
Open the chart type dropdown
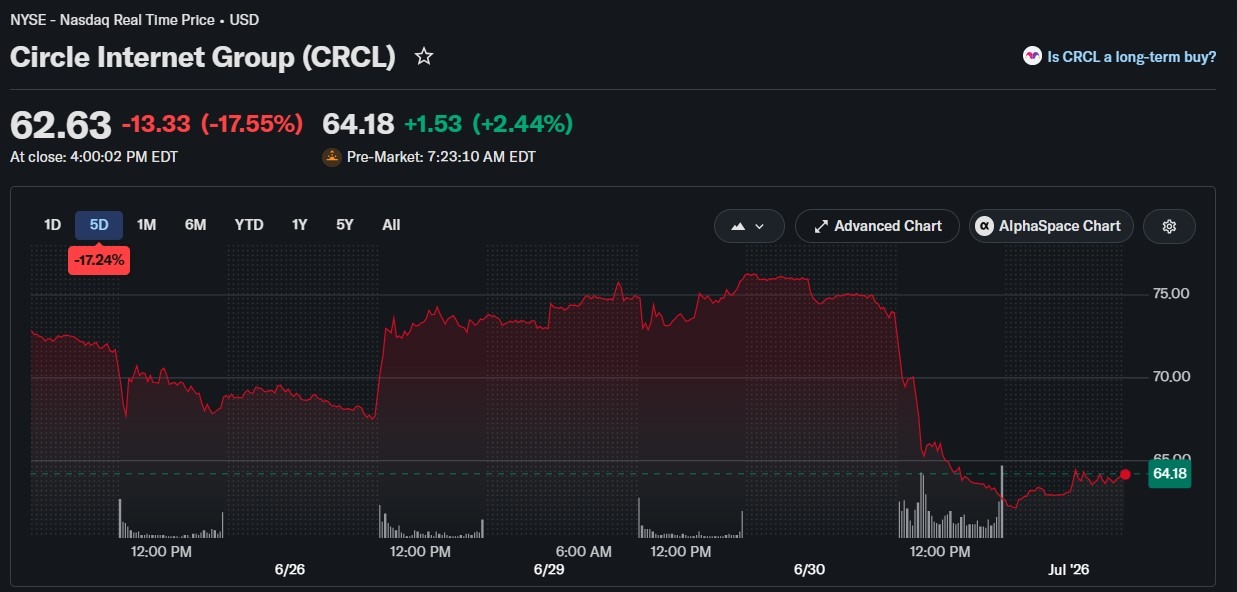pos(749,226)
